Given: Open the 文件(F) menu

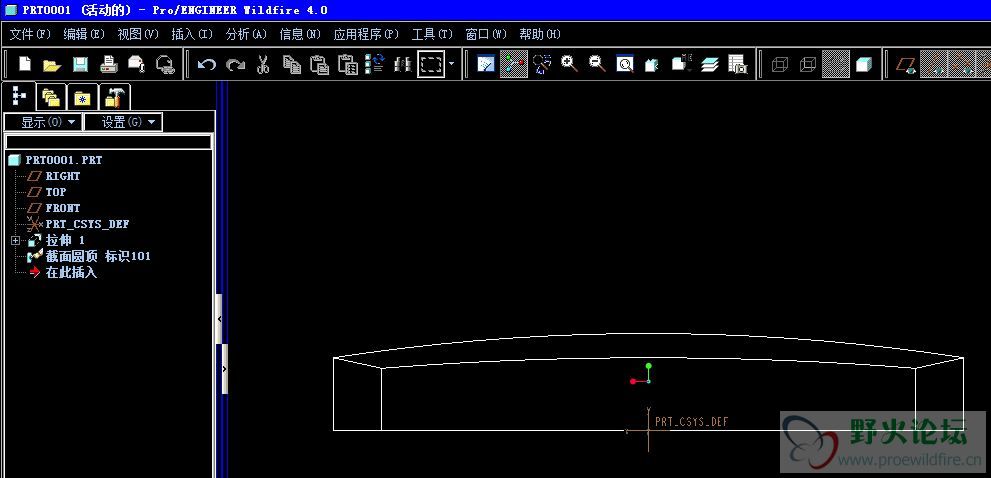Looking at the screenshot, I should click(x=30, y=34).
